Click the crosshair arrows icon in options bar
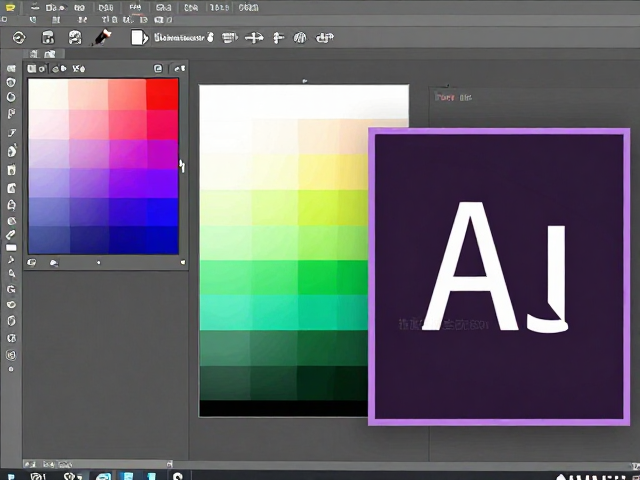The width and height of the screenshot is (640, 480). (x=254, y=38)
